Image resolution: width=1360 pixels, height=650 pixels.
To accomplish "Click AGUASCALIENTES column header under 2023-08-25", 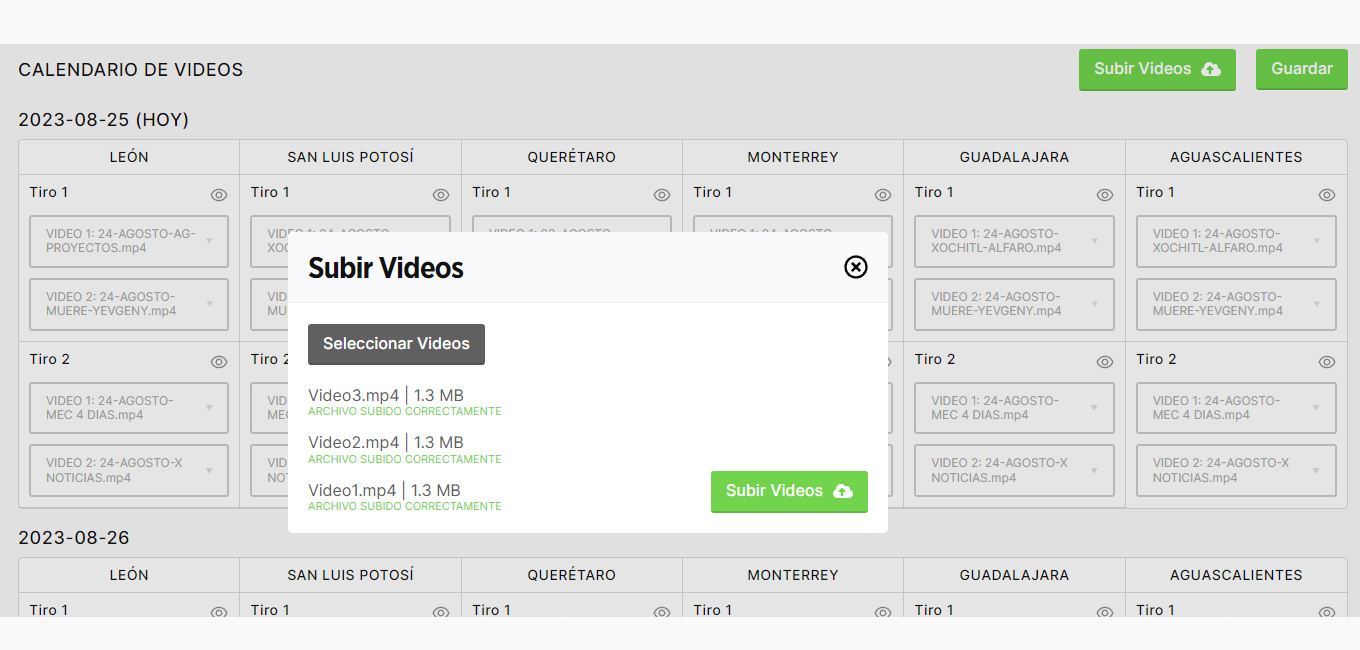I will point(1236,157).
